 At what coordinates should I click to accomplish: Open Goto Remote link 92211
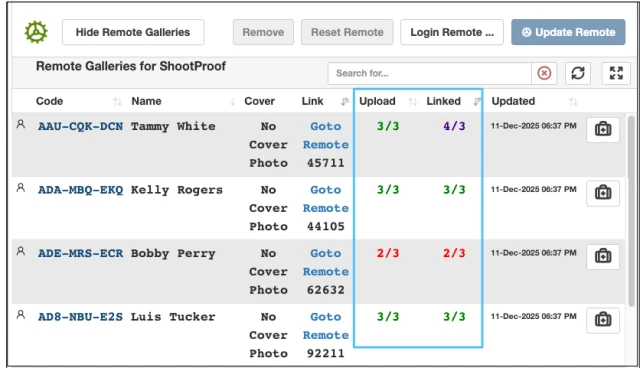[x=326, y=326]
